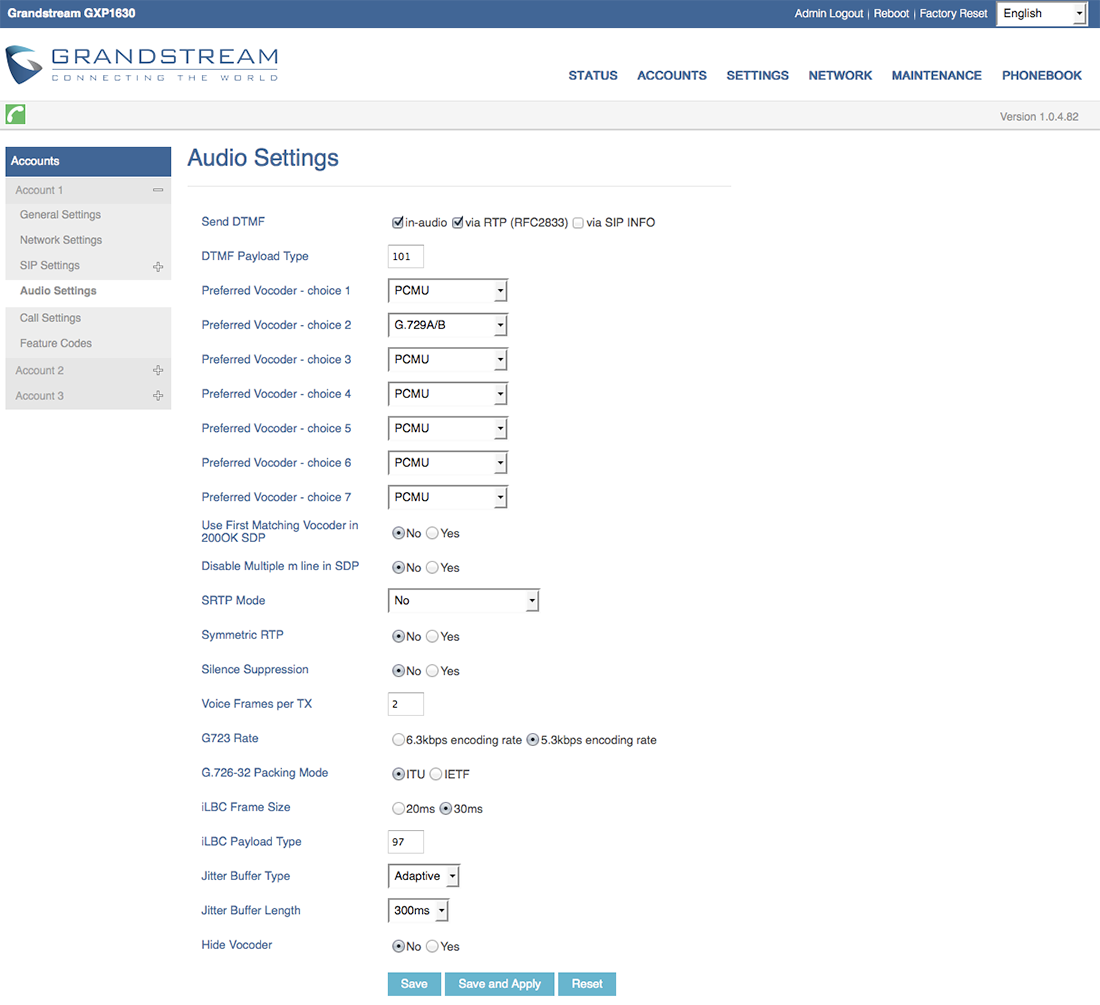Set Silence Suppression to Yes
Screen dimensions: 1100x1005
click(x=432, y=670)
